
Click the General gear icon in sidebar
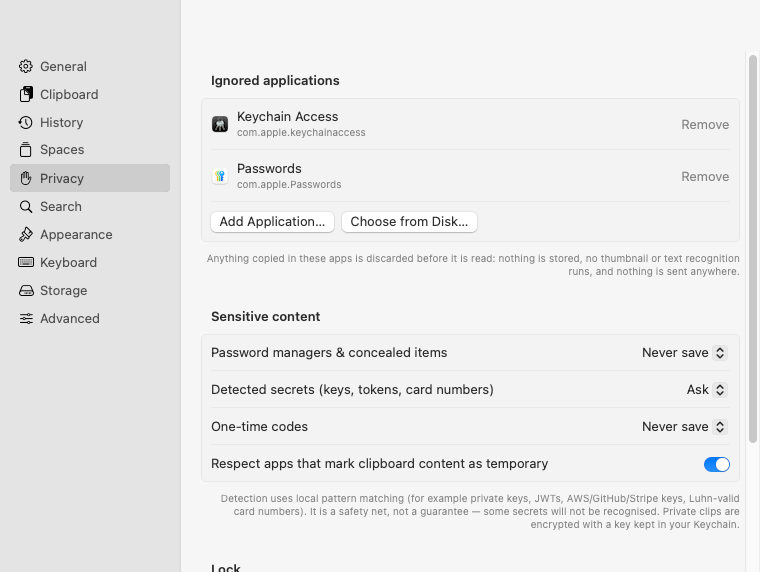[26, 66]
